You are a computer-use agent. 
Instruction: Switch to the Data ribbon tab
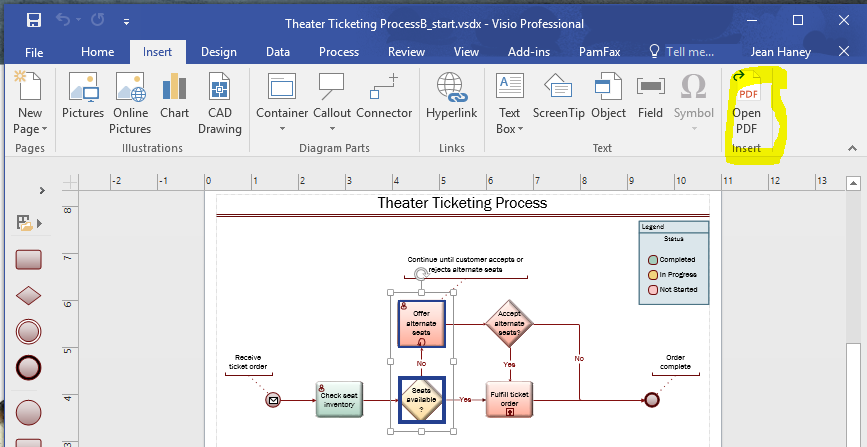click(278, 52)
